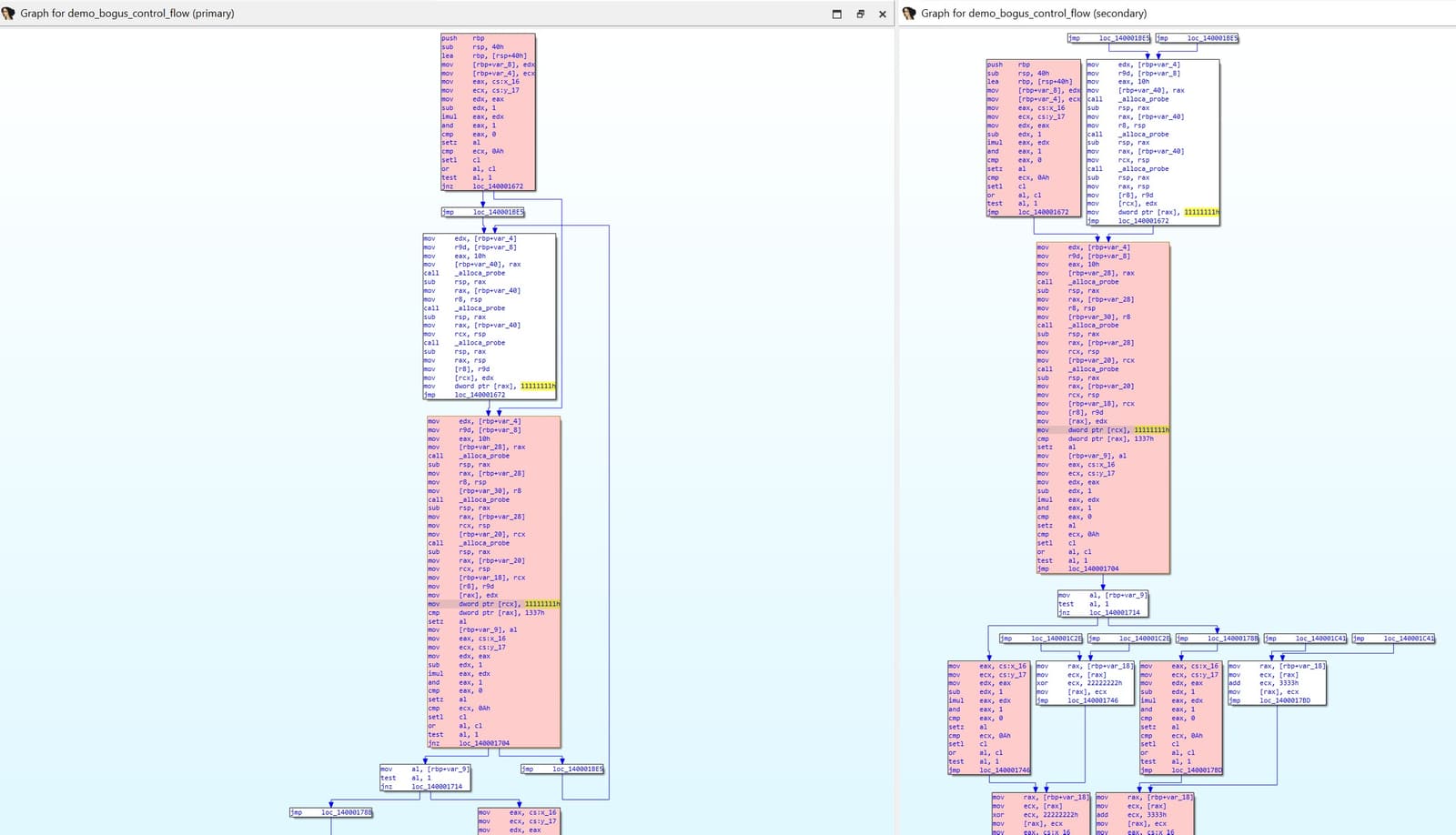
Task: Click highlighted 11111111h in secondary large pink block
Action: click(1151, 430)
